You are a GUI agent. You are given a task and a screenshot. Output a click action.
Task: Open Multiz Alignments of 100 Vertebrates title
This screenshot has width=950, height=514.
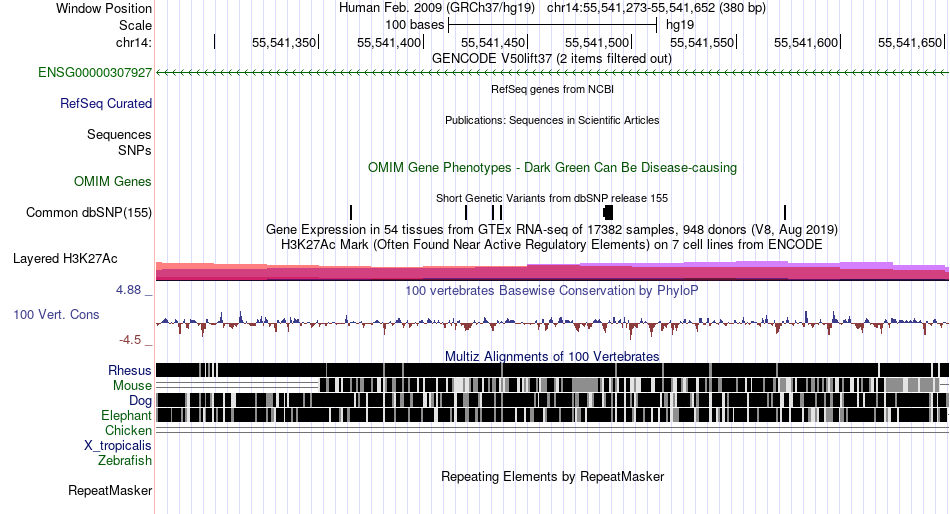click(x=552, y=356)
